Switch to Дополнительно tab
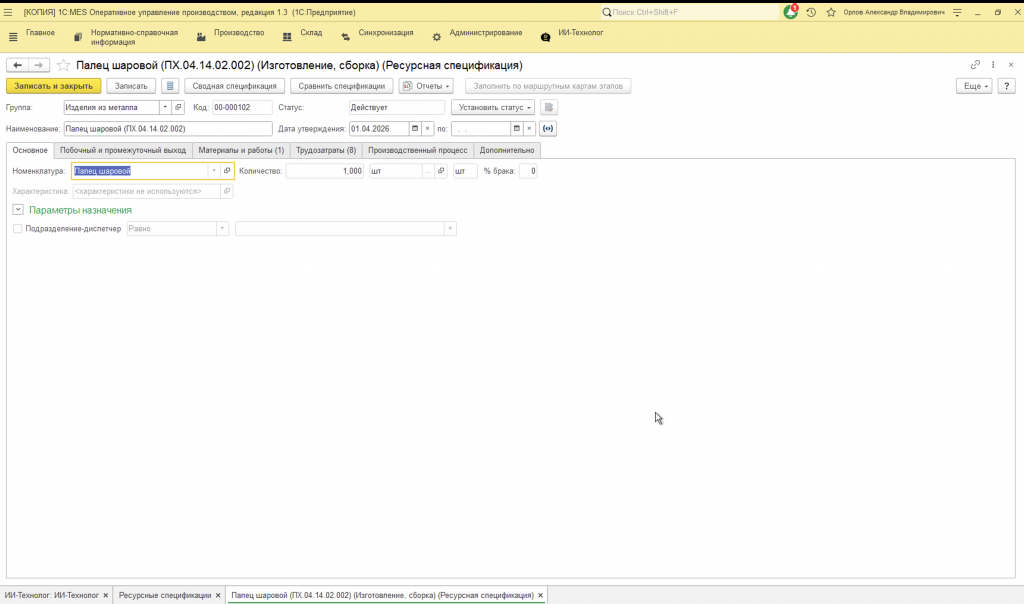This screenshot has width=1024, height=604. pyautogui.click(x=507, y=150)
